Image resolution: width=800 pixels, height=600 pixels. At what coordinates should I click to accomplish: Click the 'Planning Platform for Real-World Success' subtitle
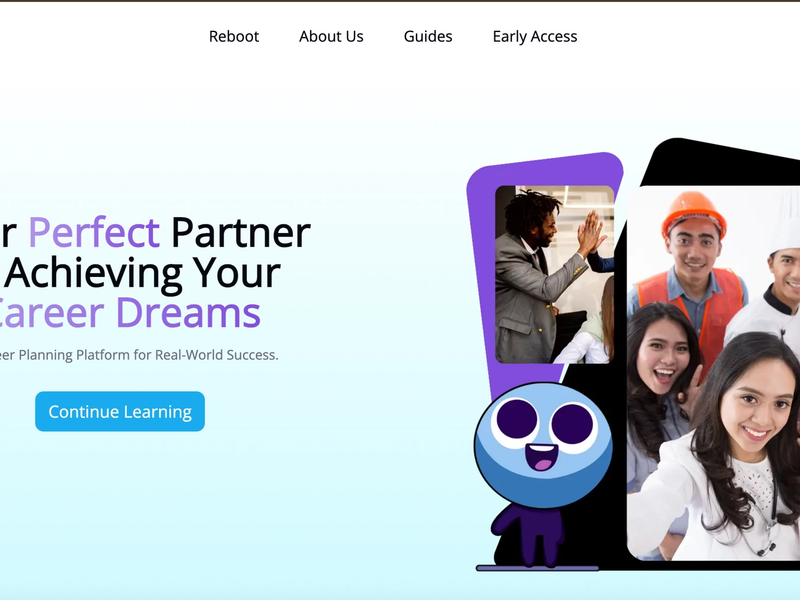click(x=148, y=355)
